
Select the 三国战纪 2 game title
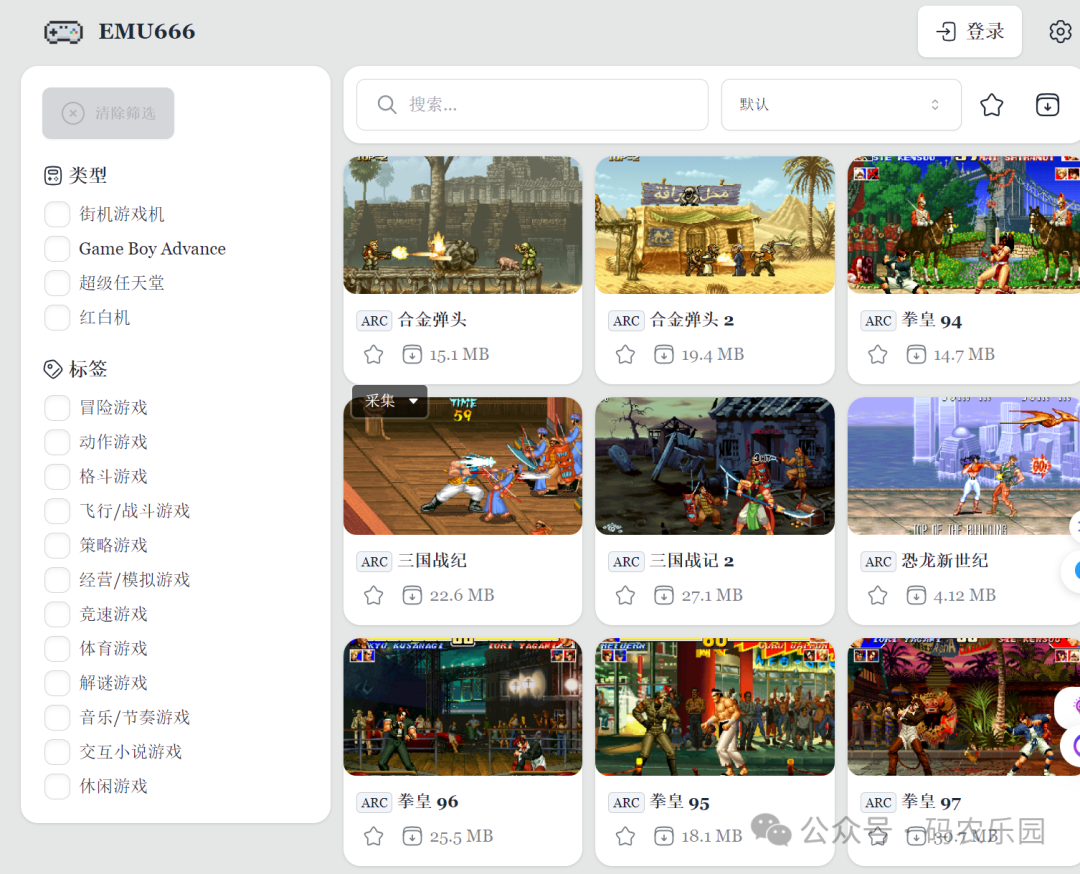tap(692, 561)
